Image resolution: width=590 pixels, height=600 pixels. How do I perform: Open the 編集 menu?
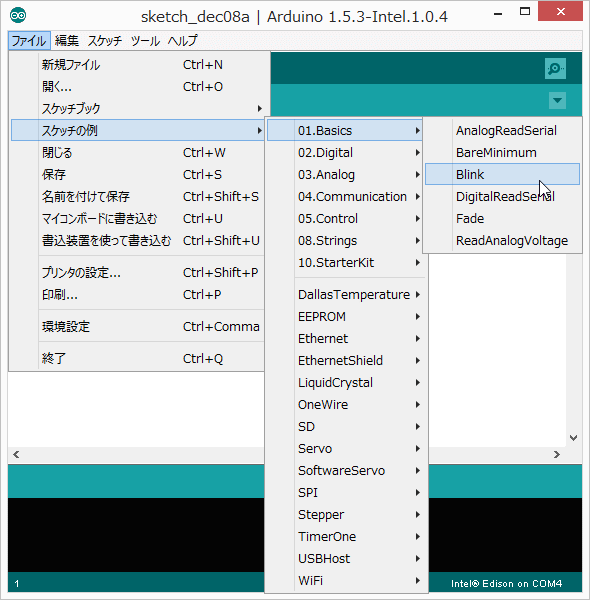click(x=67, y=41)
